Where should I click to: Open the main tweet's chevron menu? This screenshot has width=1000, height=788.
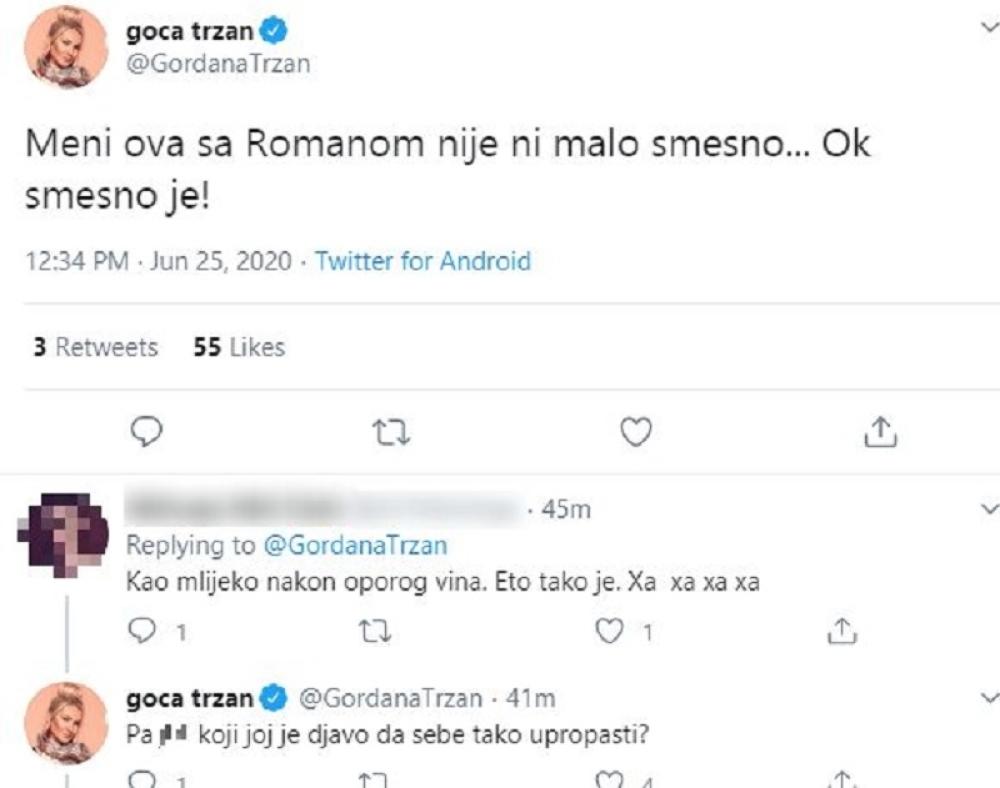click(987, 30)
